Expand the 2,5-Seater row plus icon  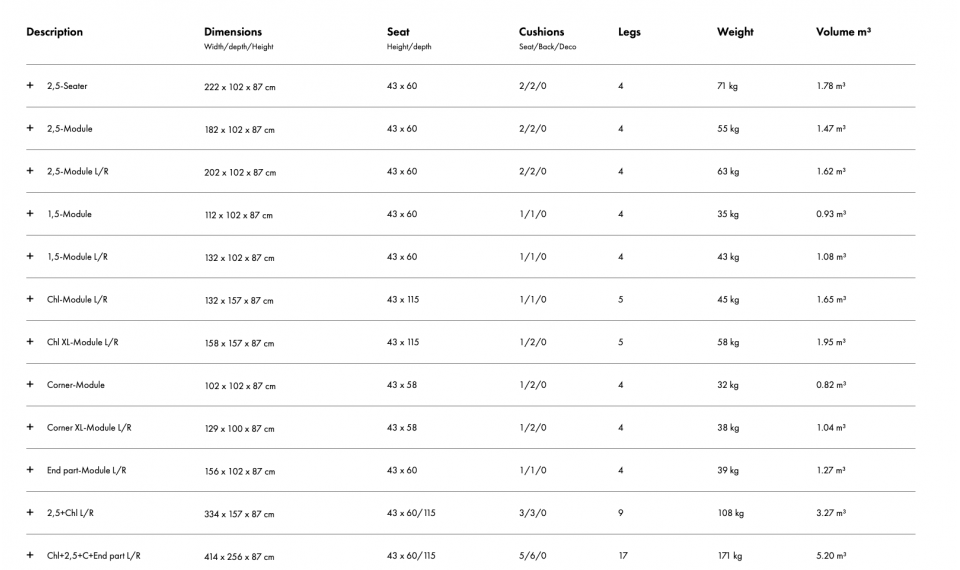[x=30, y=86]
